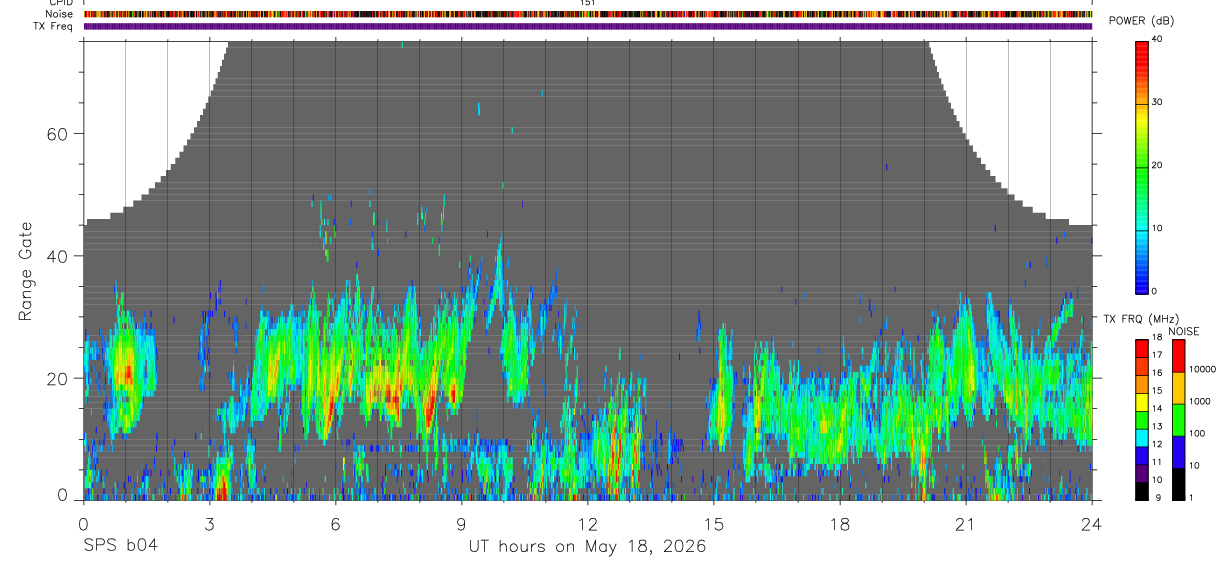Click the purple TX Freq strip

click(588, 26)
